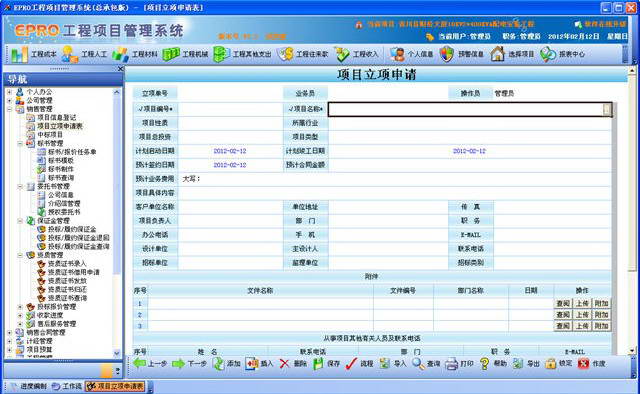Click the 插入 button in bottom toolbar
Viewport: 640px width, 394px height.
[x=259, y=363]
